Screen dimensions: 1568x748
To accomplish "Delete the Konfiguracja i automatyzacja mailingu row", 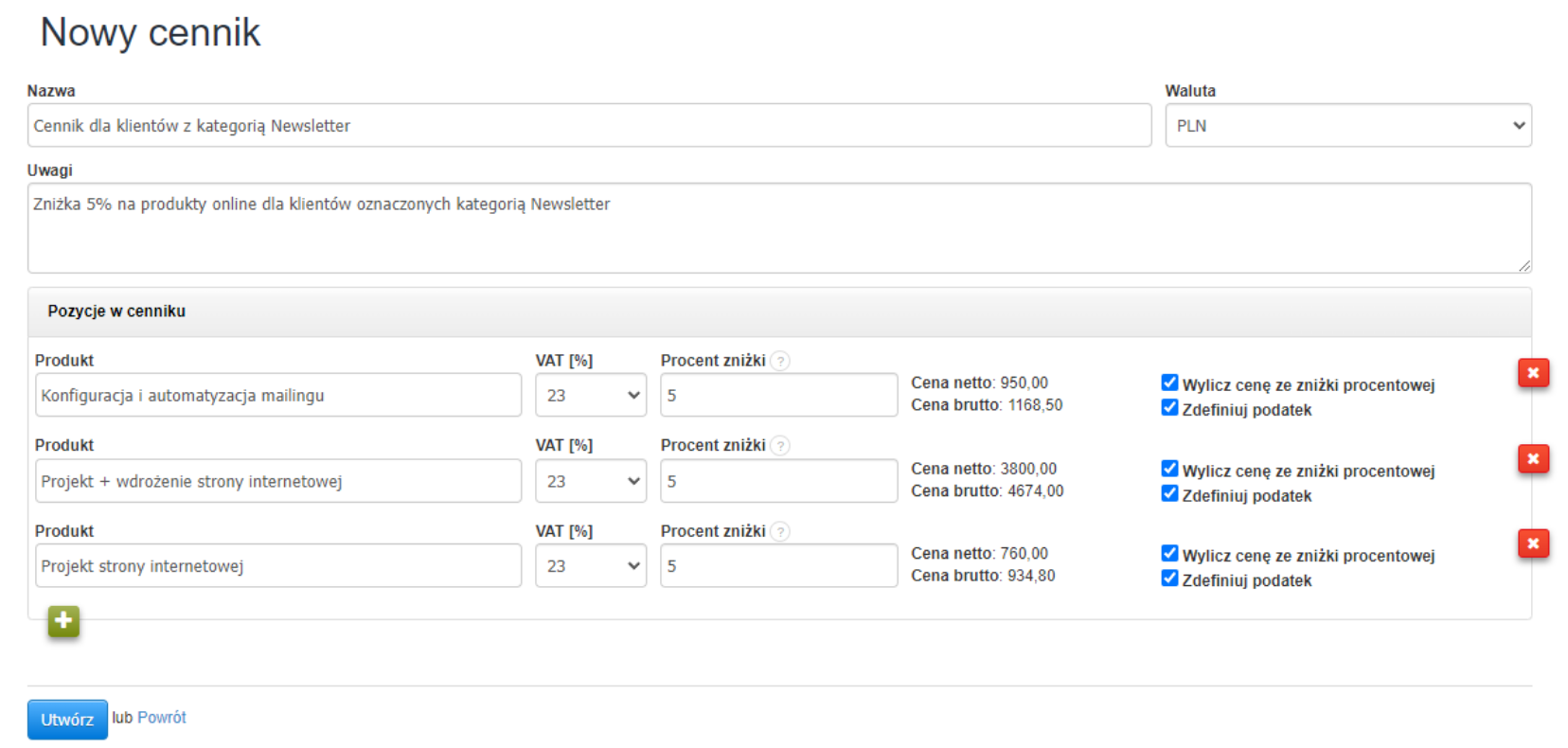I will click(1532, 373).
